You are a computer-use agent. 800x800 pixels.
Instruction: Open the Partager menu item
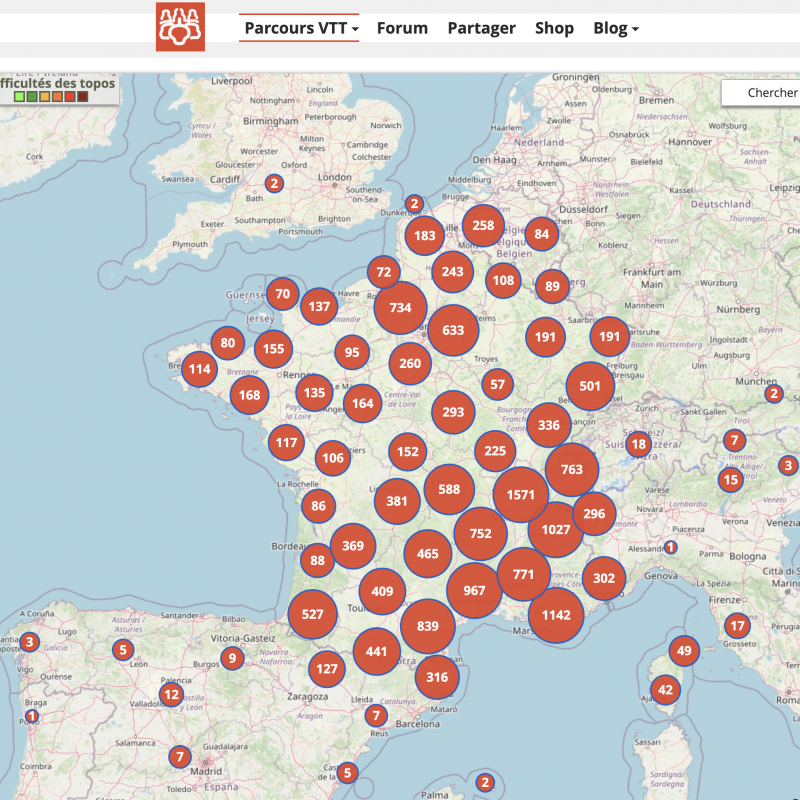[481, 28]
